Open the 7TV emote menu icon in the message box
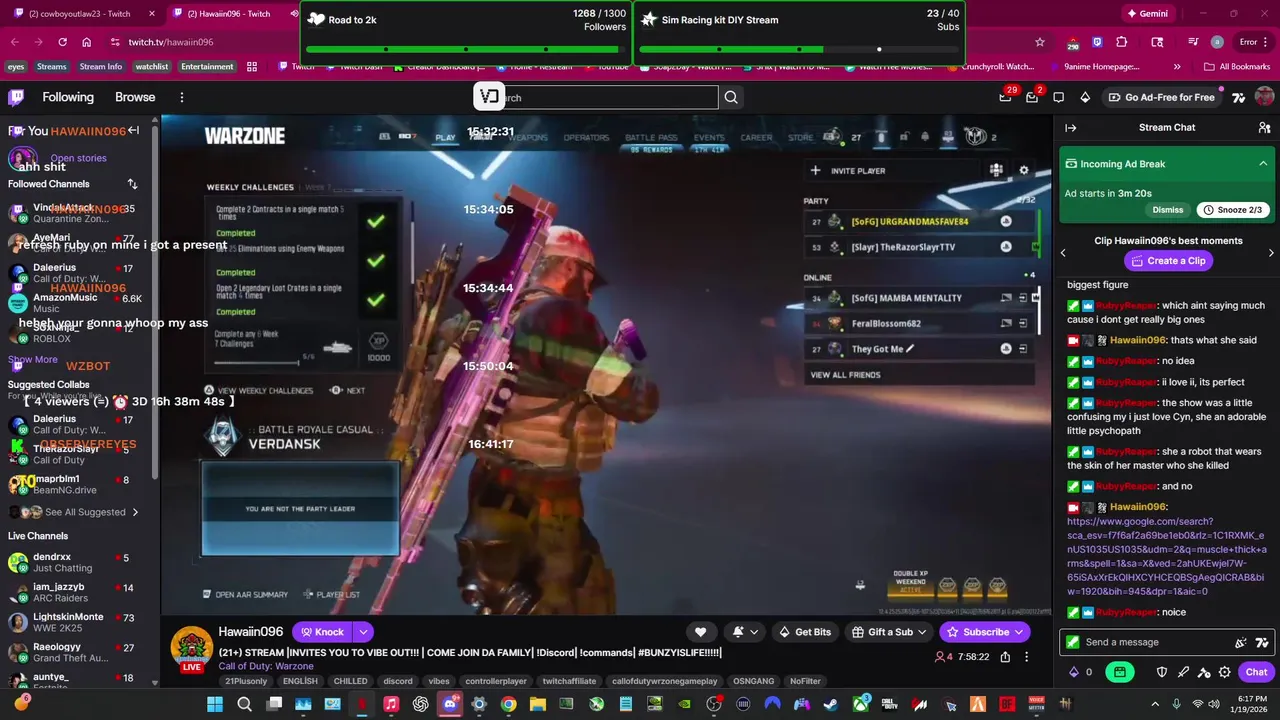Image resolution: width=1280 pixels, height=720 pixels. click(1262, 642)
